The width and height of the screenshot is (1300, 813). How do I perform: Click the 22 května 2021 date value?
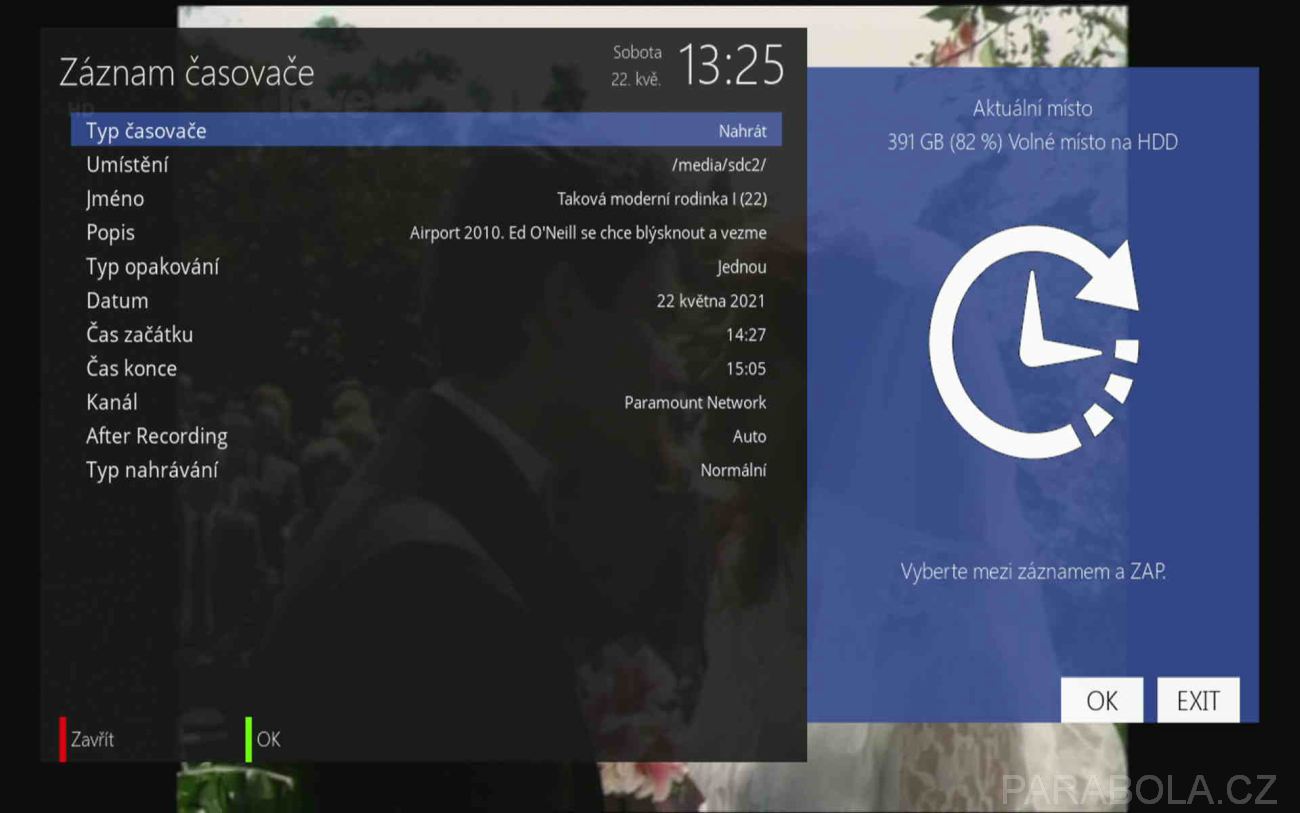[711, 301]
